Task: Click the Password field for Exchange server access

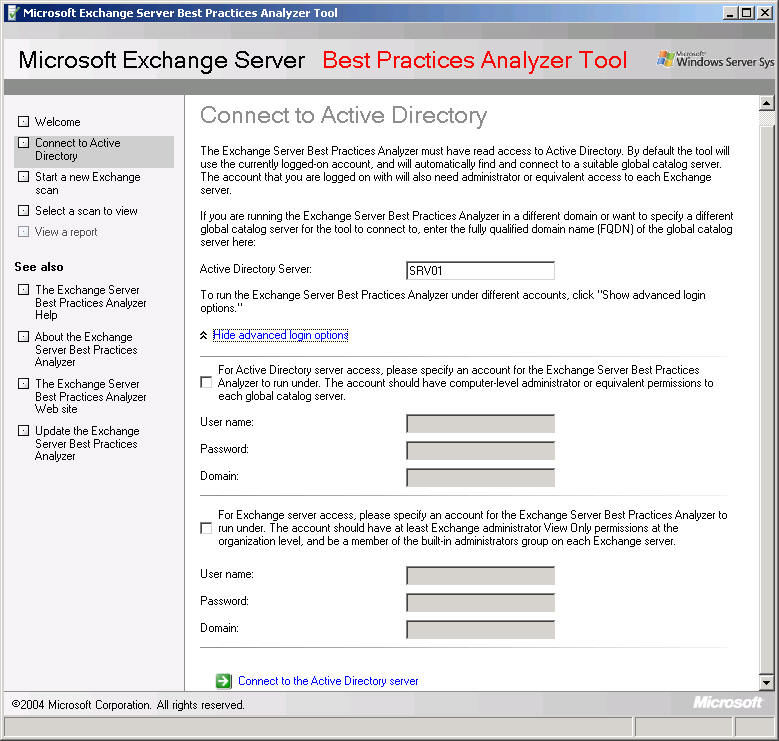Action: point(480,602)
